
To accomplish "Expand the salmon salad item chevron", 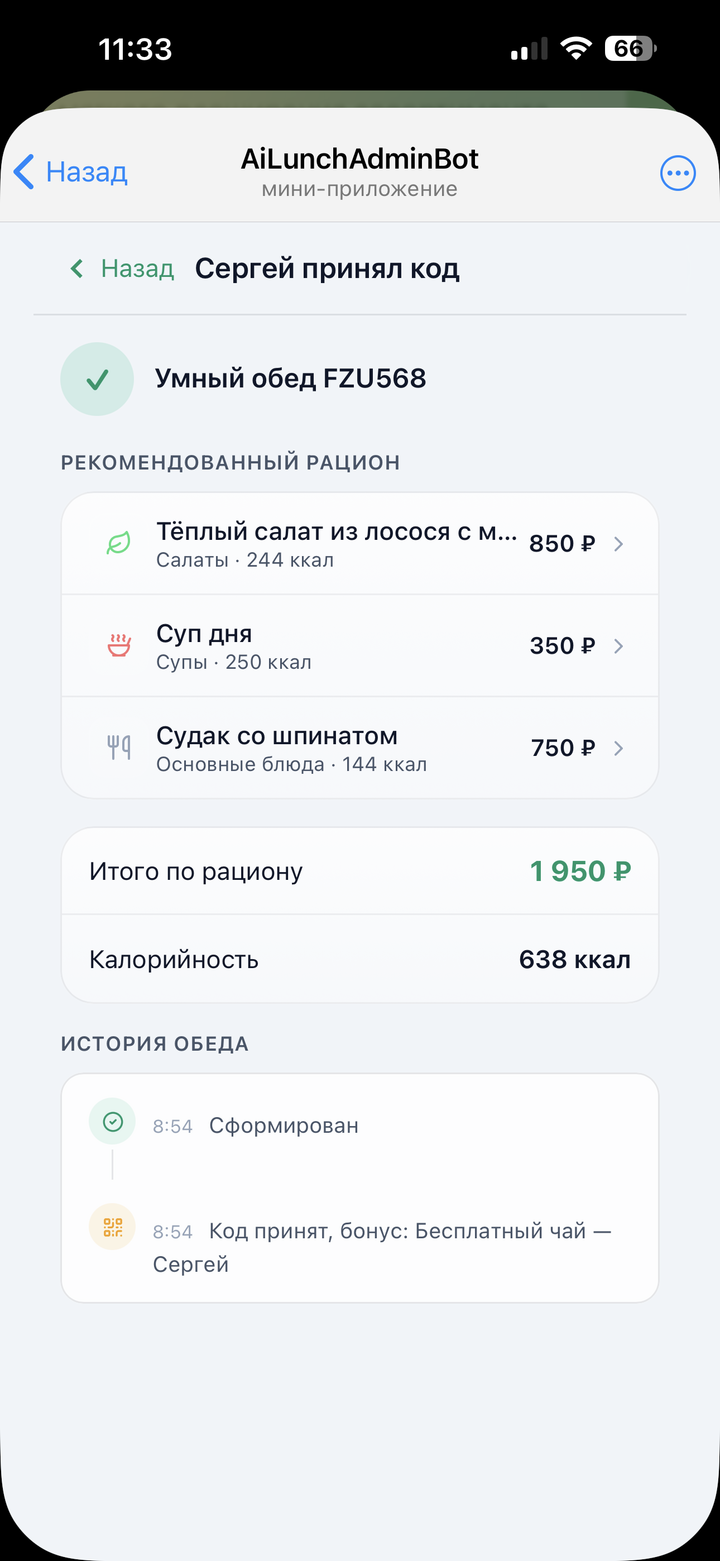I will [618, 544].
